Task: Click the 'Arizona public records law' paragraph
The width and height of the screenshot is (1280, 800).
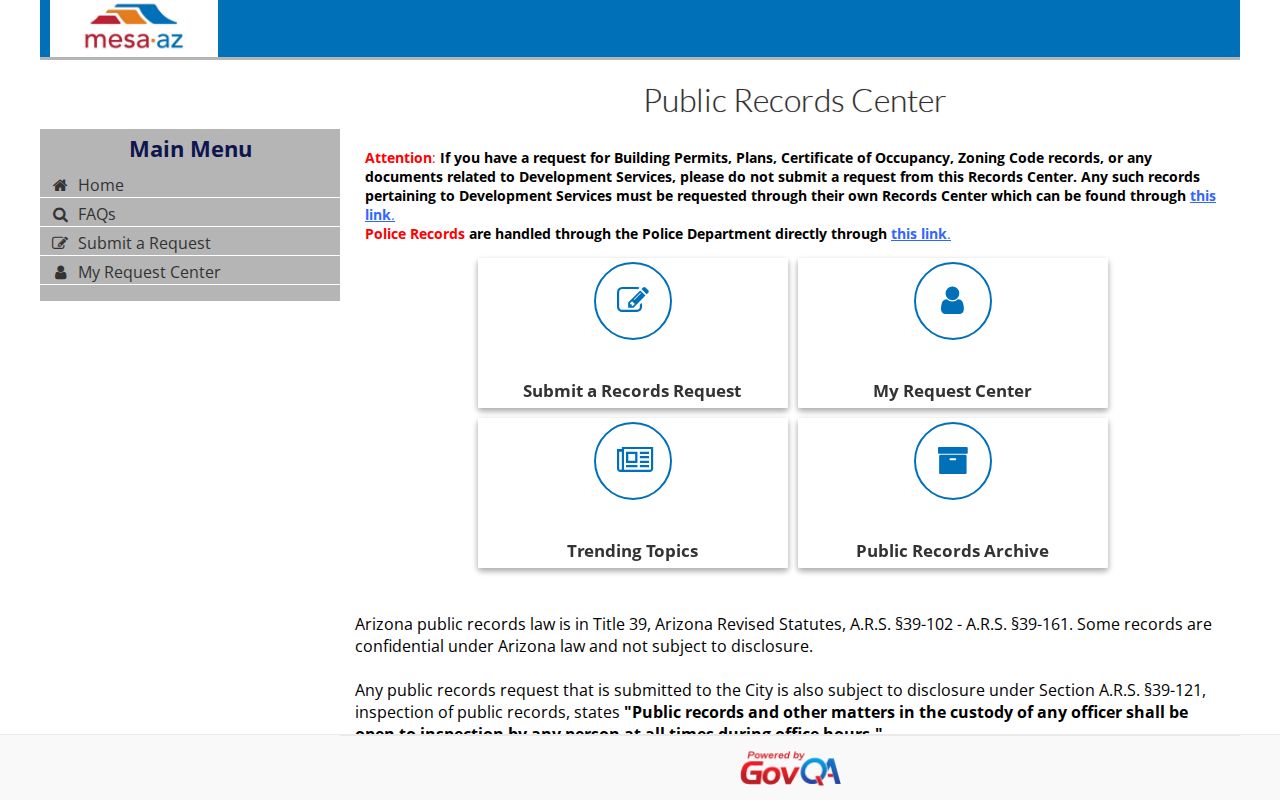Action: (783, 635)
